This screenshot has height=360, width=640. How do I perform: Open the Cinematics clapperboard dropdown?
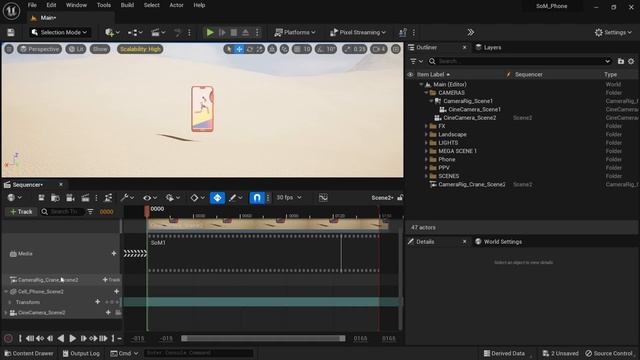158,32
